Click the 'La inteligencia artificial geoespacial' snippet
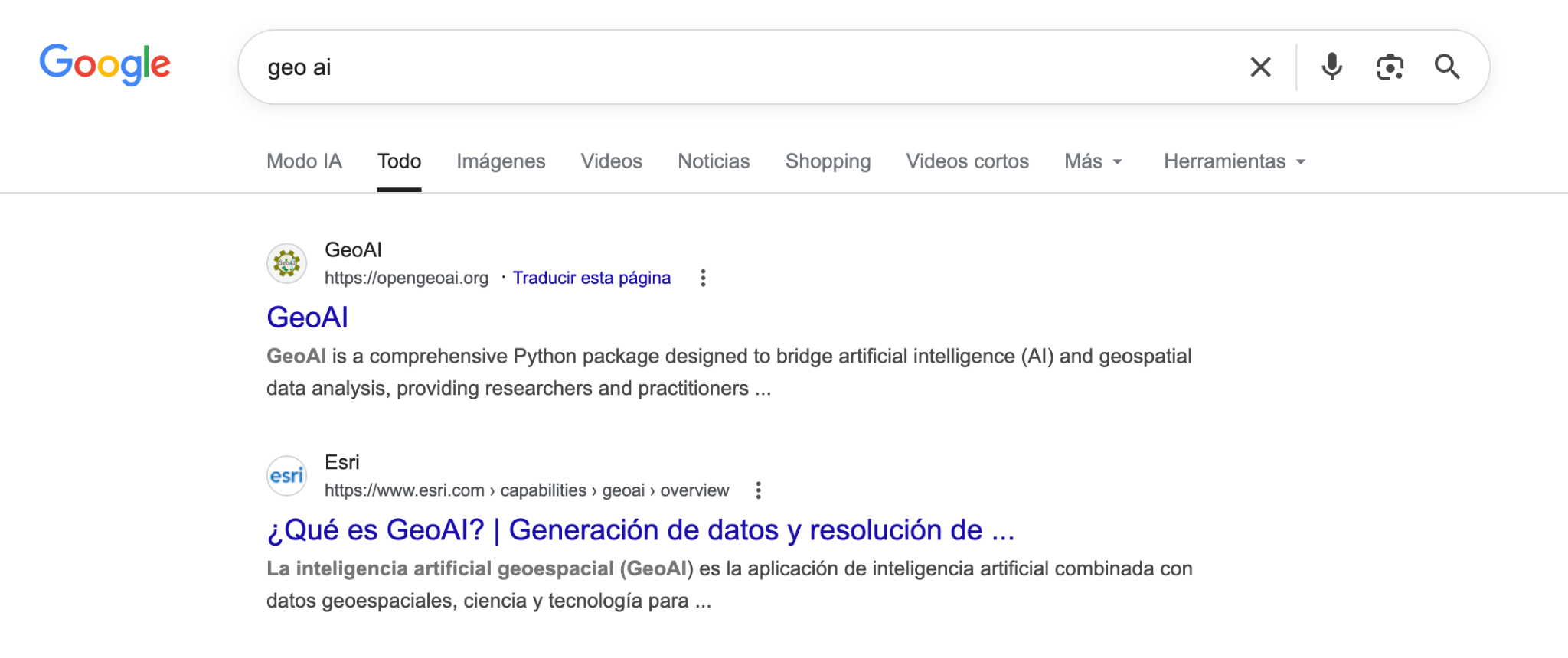 click(x=730, y=585)
